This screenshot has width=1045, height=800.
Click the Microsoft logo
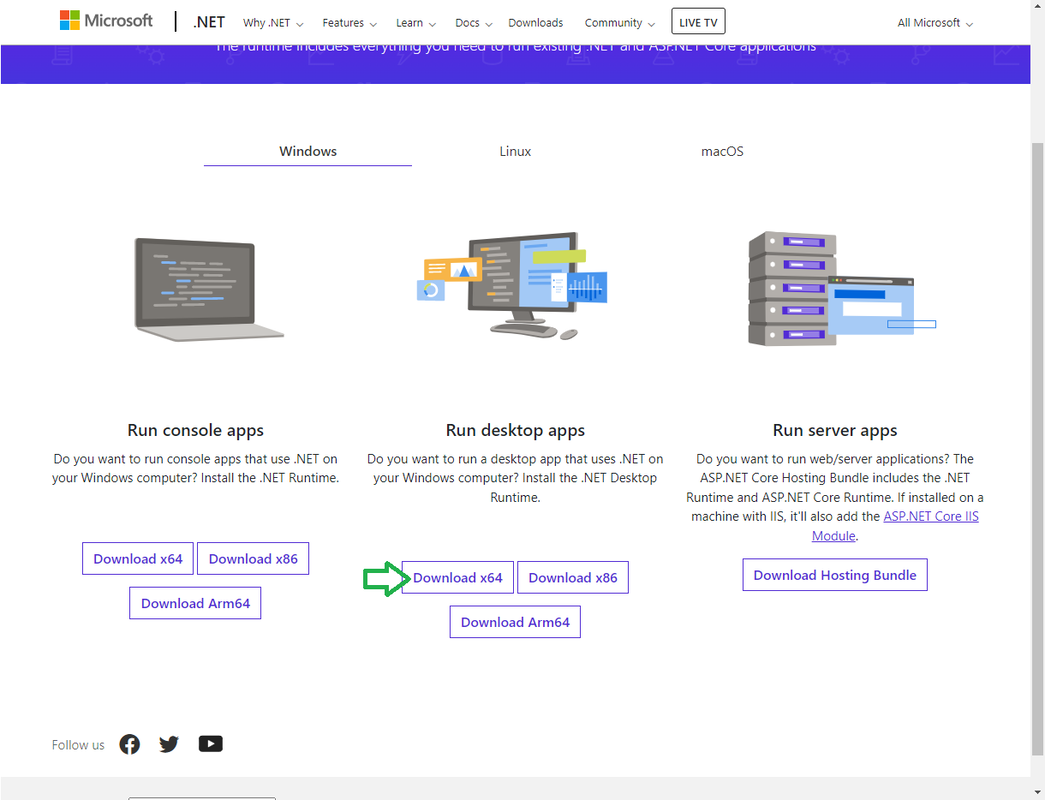click(106, 21)
